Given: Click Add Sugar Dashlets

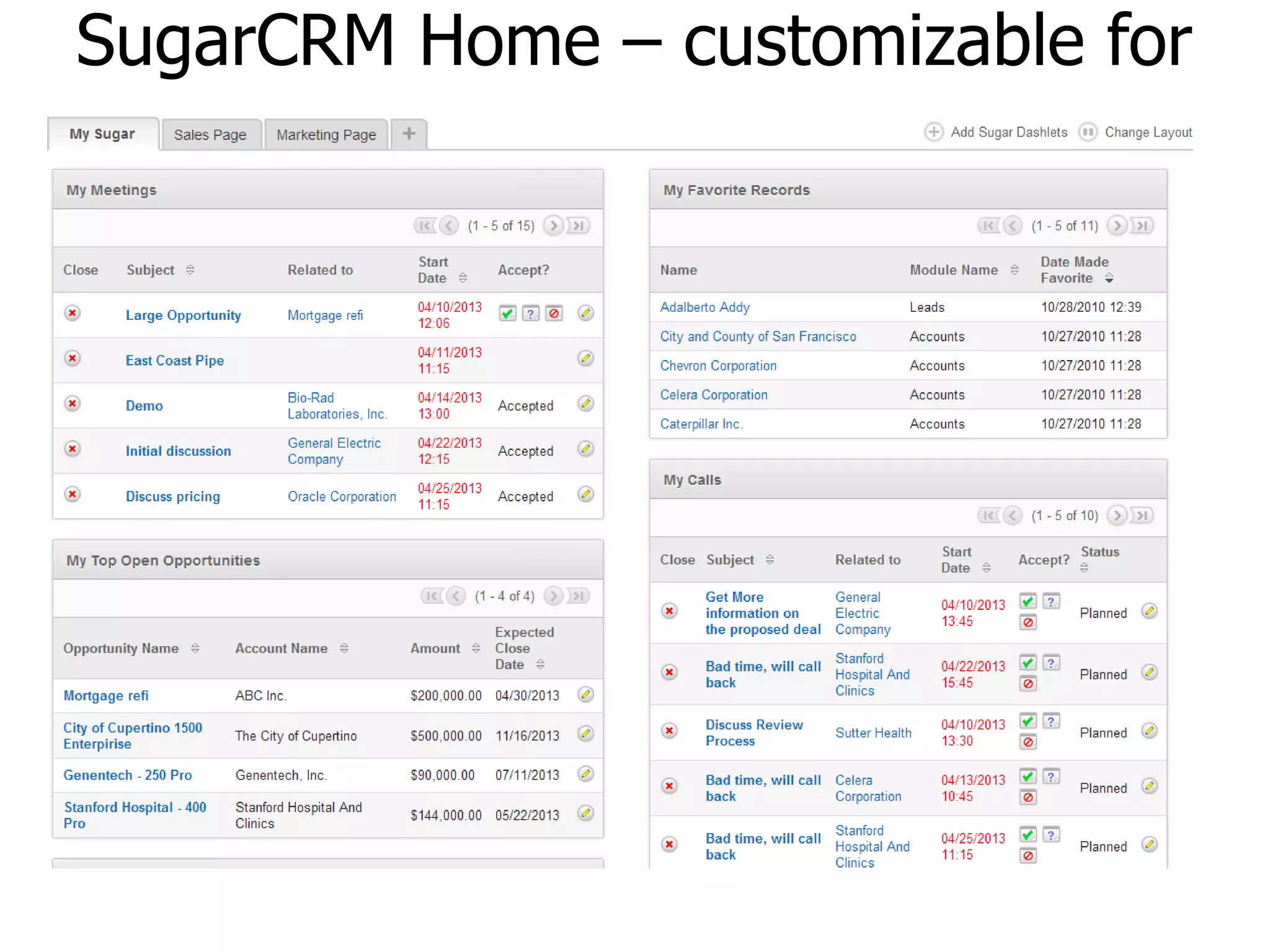Looking at the screenshot, I should coord(997,132).
